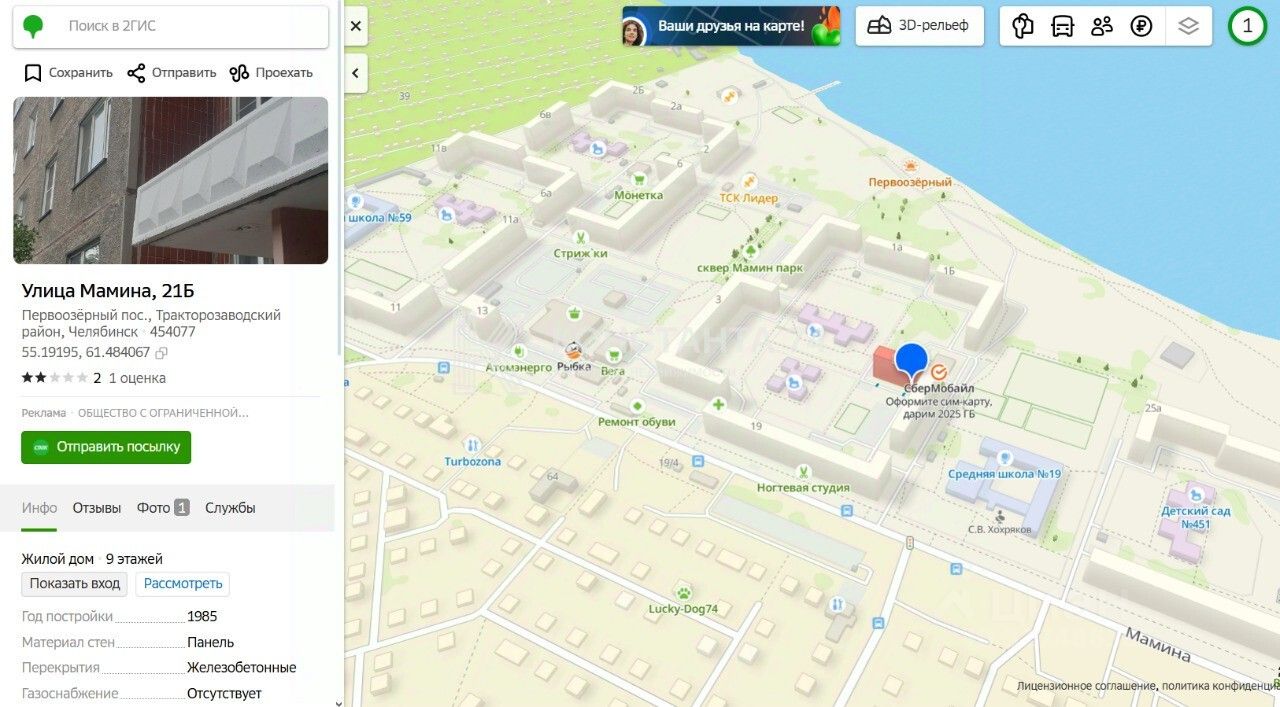Open route with Проехать icon
Viewport: 1280px width, 707px height.
pyautogui.click(x=239, y=73)
